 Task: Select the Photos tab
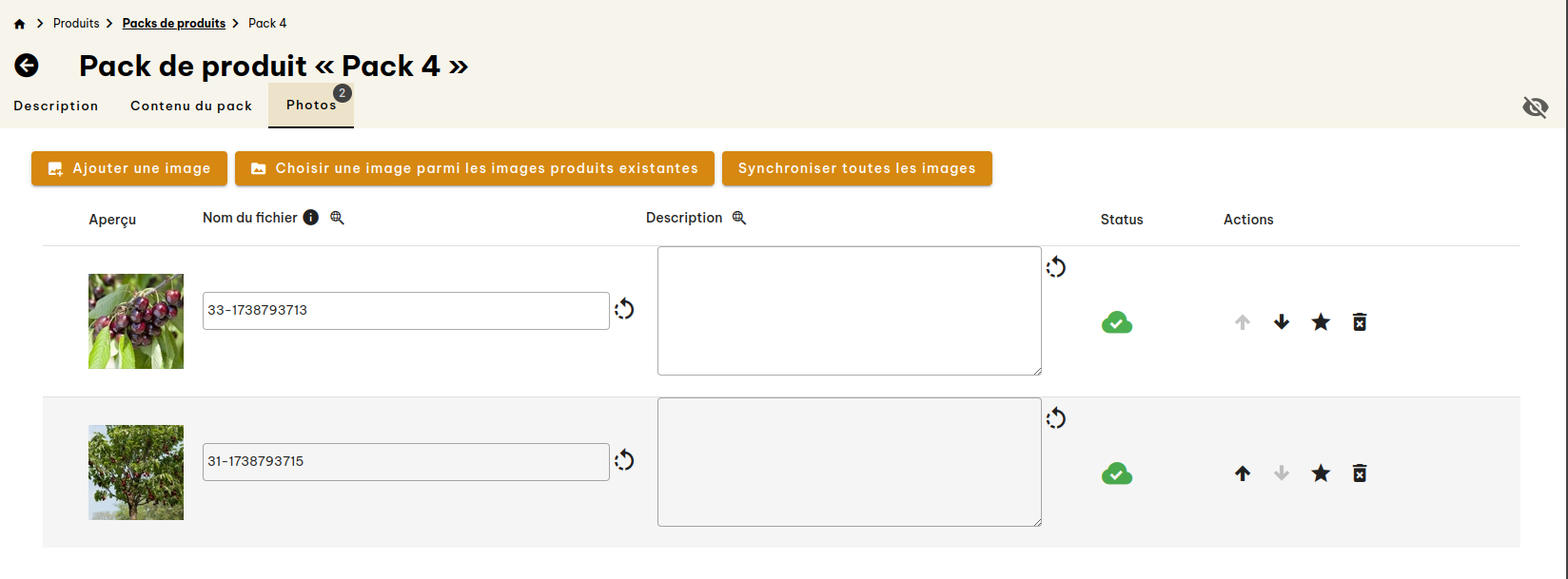310,106
